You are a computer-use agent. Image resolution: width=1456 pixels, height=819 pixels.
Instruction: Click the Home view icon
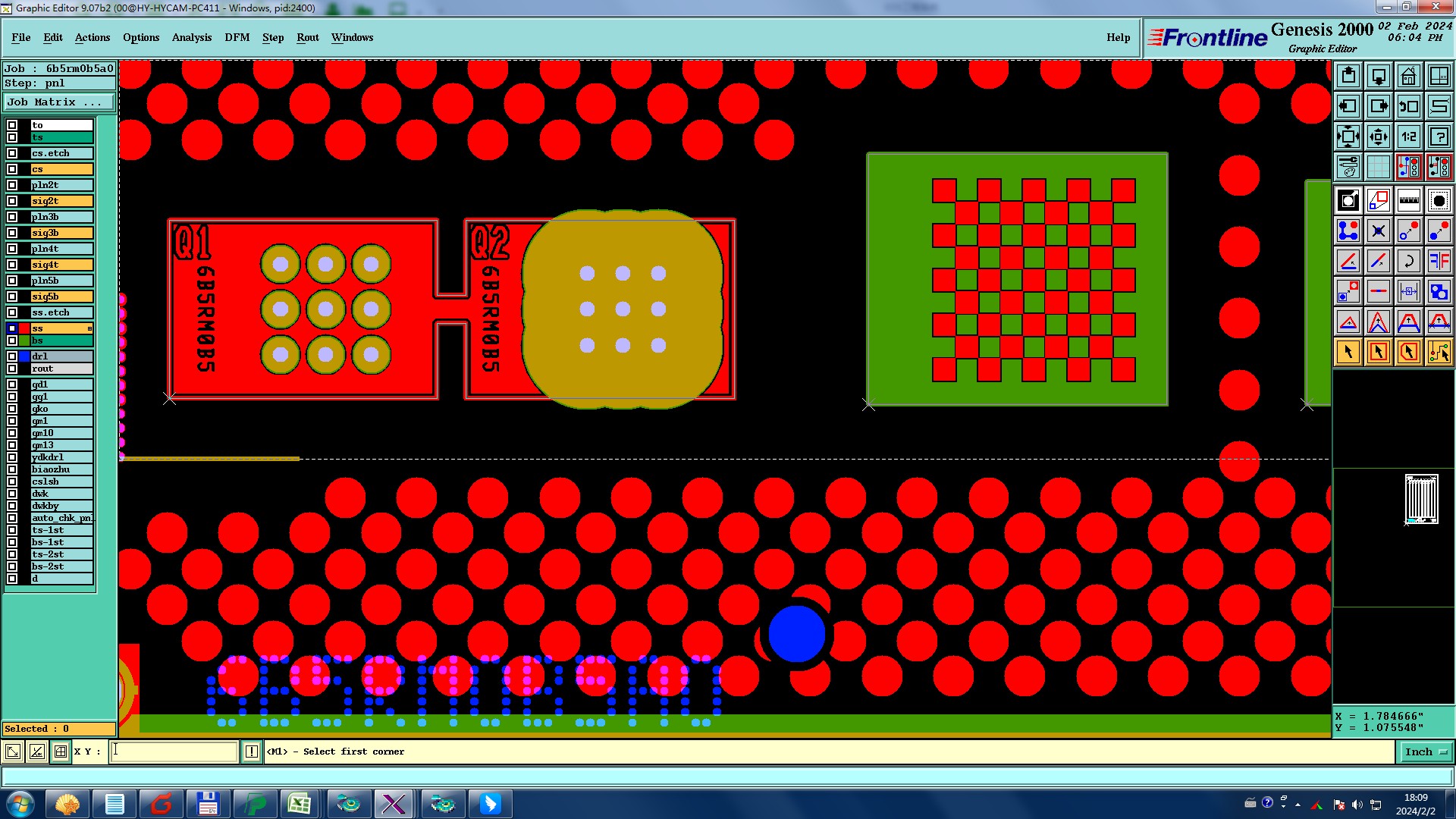pyautogui.click(x=1408, y=76)
